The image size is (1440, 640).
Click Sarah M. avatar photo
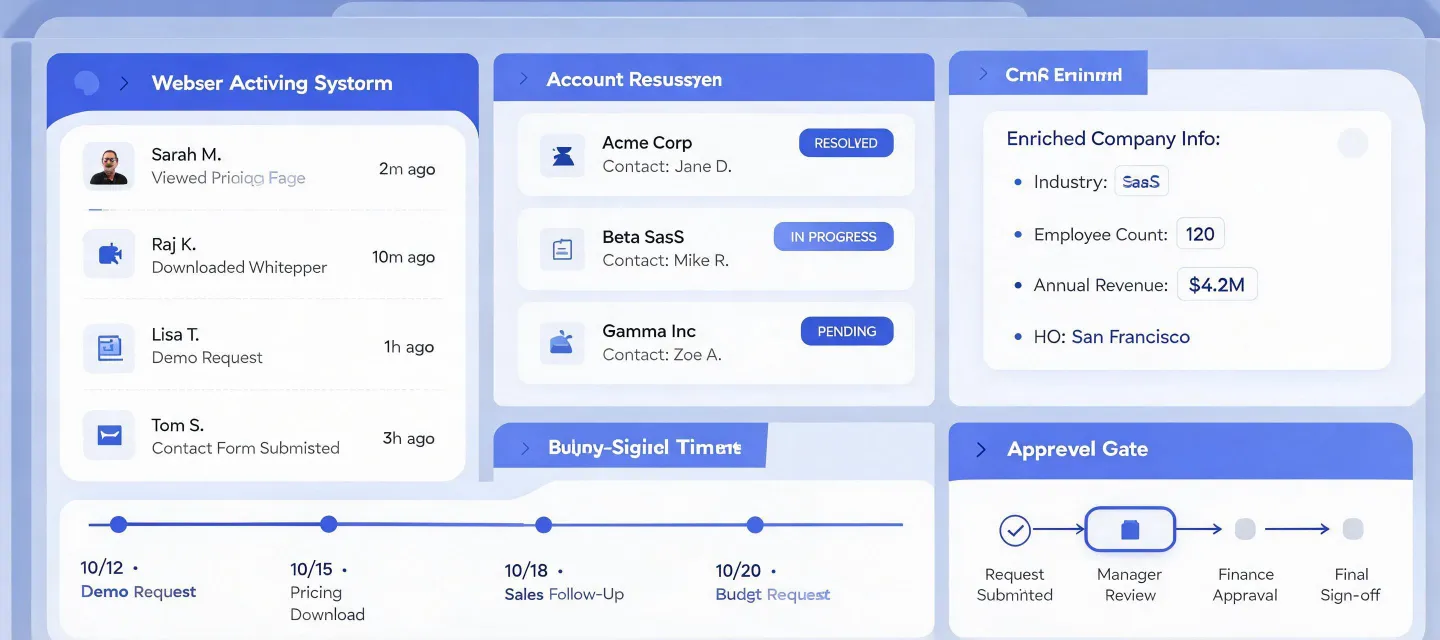[108, 166]
